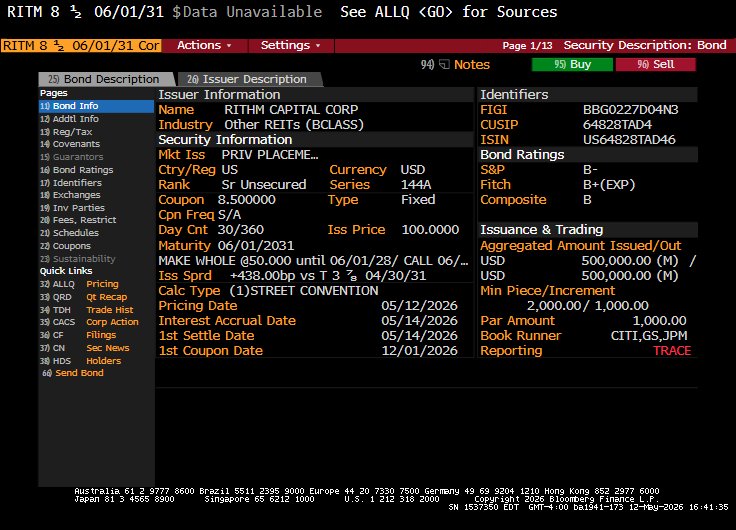Screen dimensions: 736x530
Task: Select Bond Info page
Action: (x=96, y=106)
